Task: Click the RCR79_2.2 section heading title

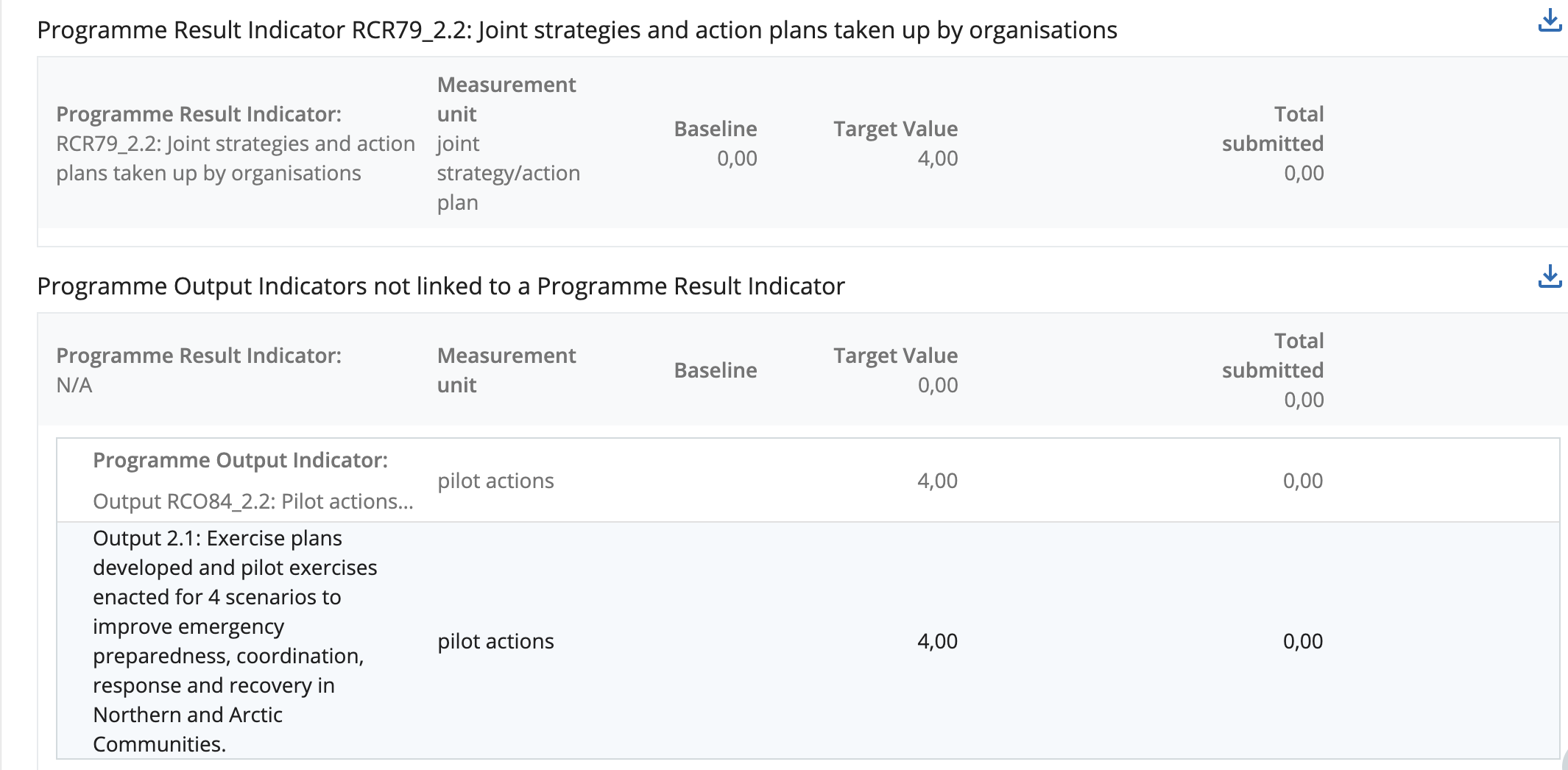Action: [x=577, y=30]
